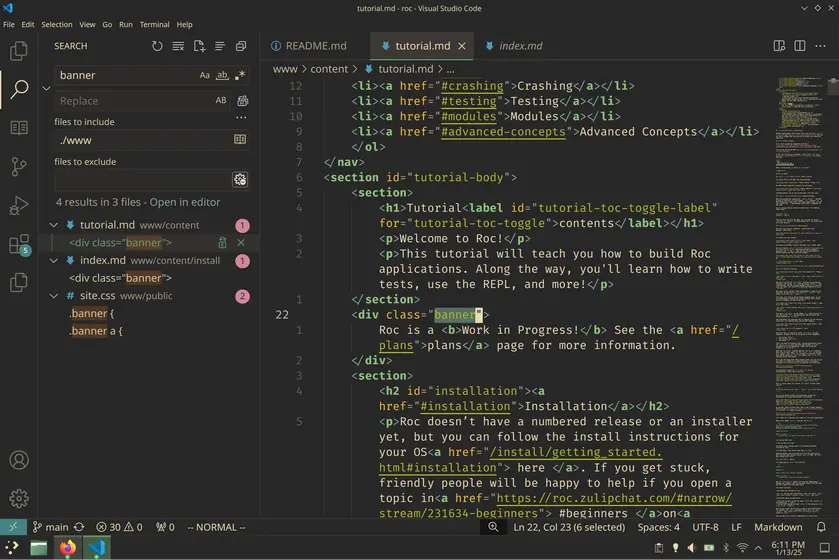This screenshot has width=839, height=560.
Task: Select the .banner a { result
Action: coord(96,331)
